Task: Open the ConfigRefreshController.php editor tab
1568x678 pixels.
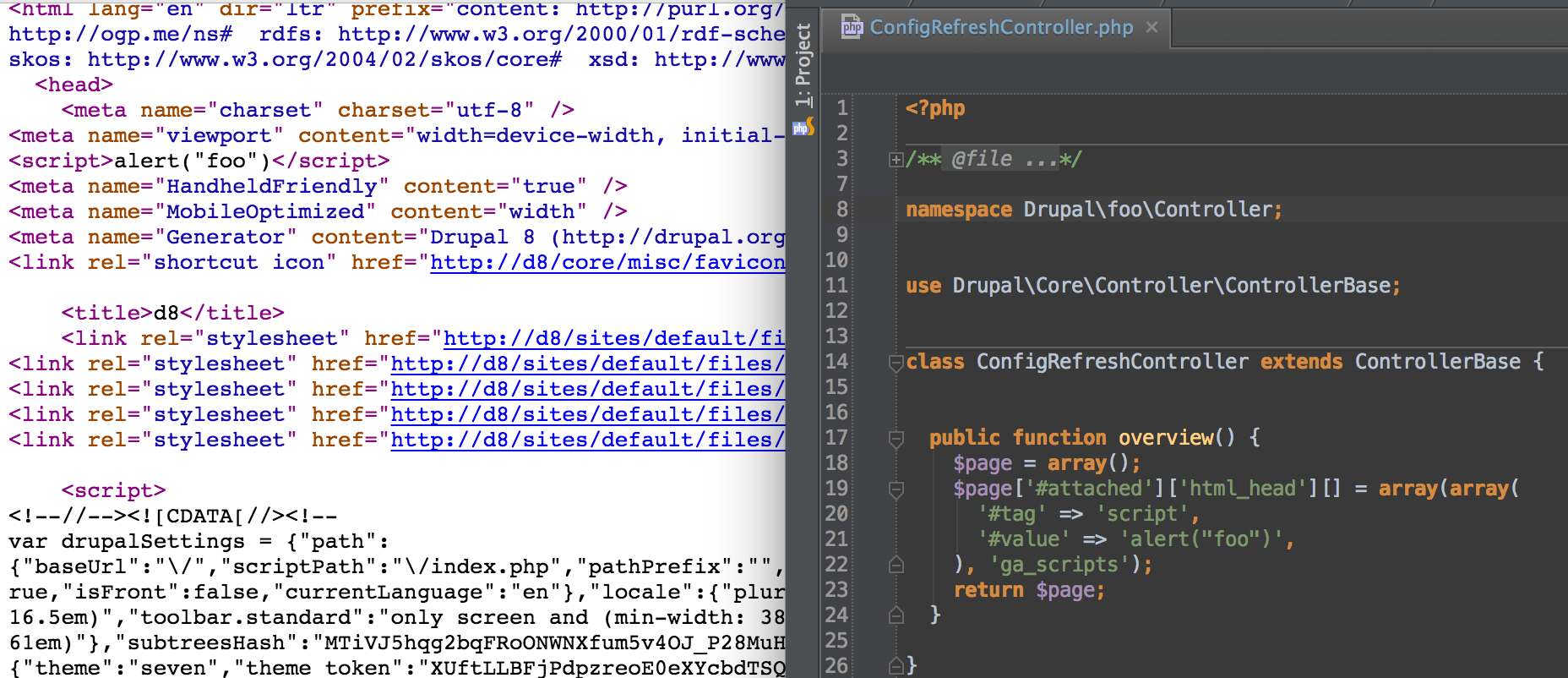Action: tap(1001, 27)
